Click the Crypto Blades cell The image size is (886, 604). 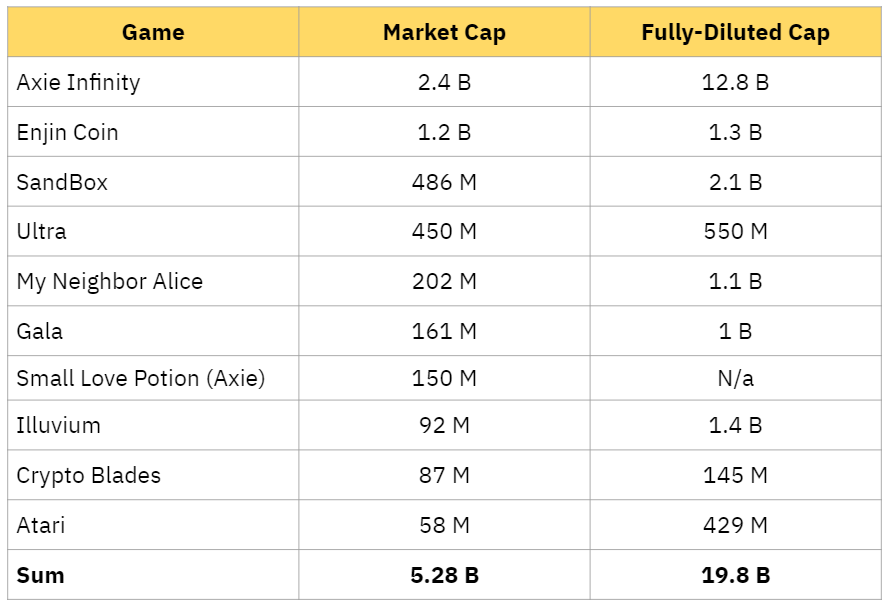pyautogui.click(x=88, y=476)
